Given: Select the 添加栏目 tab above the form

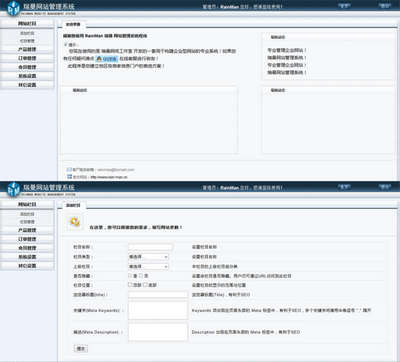Looking at the screenshot, I should click(x=73, y=205).
